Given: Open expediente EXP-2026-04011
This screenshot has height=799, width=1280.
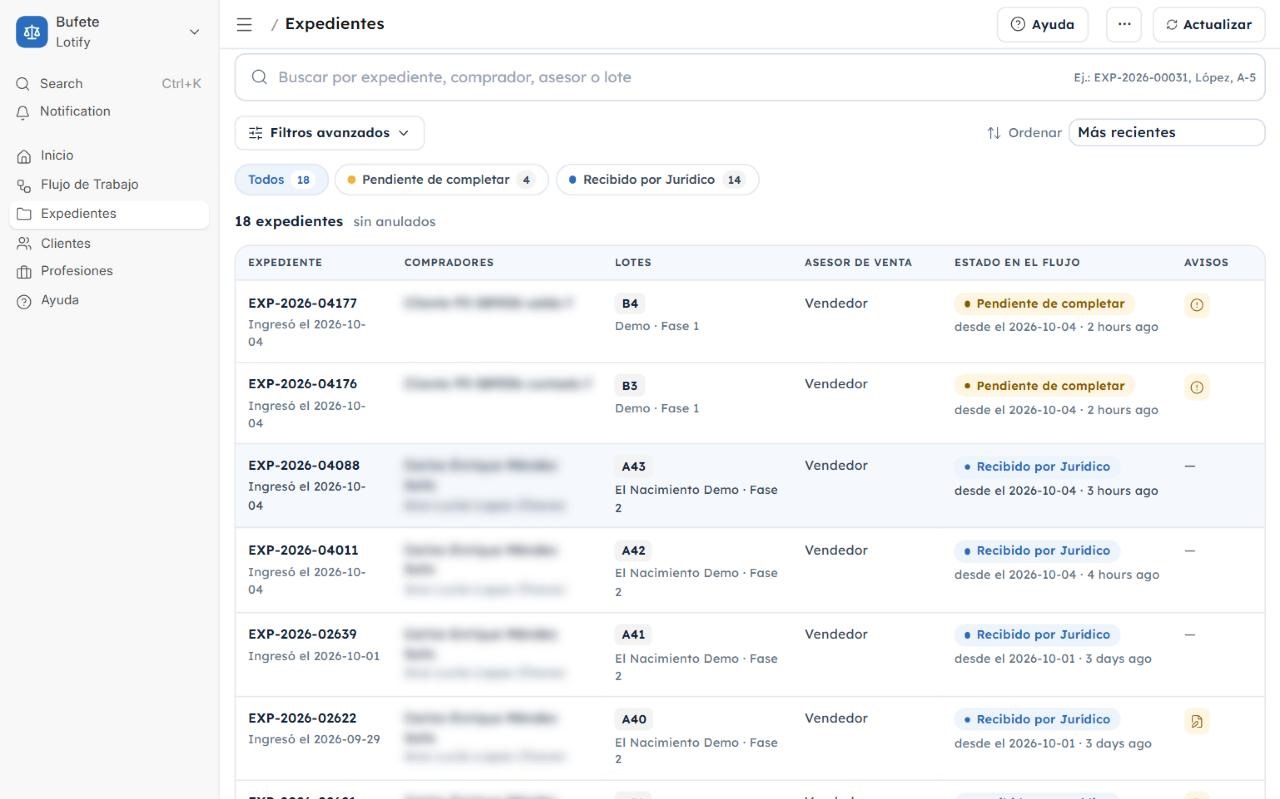Looking at the screenshot, I should point(302,550).
